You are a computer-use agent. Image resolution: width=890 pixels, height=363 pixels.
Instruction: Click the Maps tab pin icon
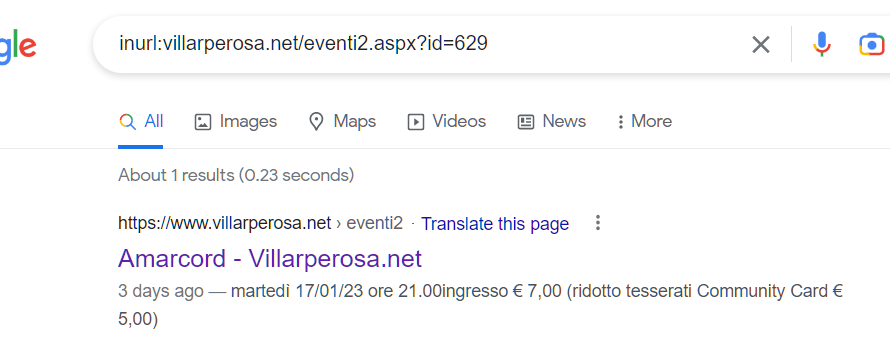pos(316,121)
